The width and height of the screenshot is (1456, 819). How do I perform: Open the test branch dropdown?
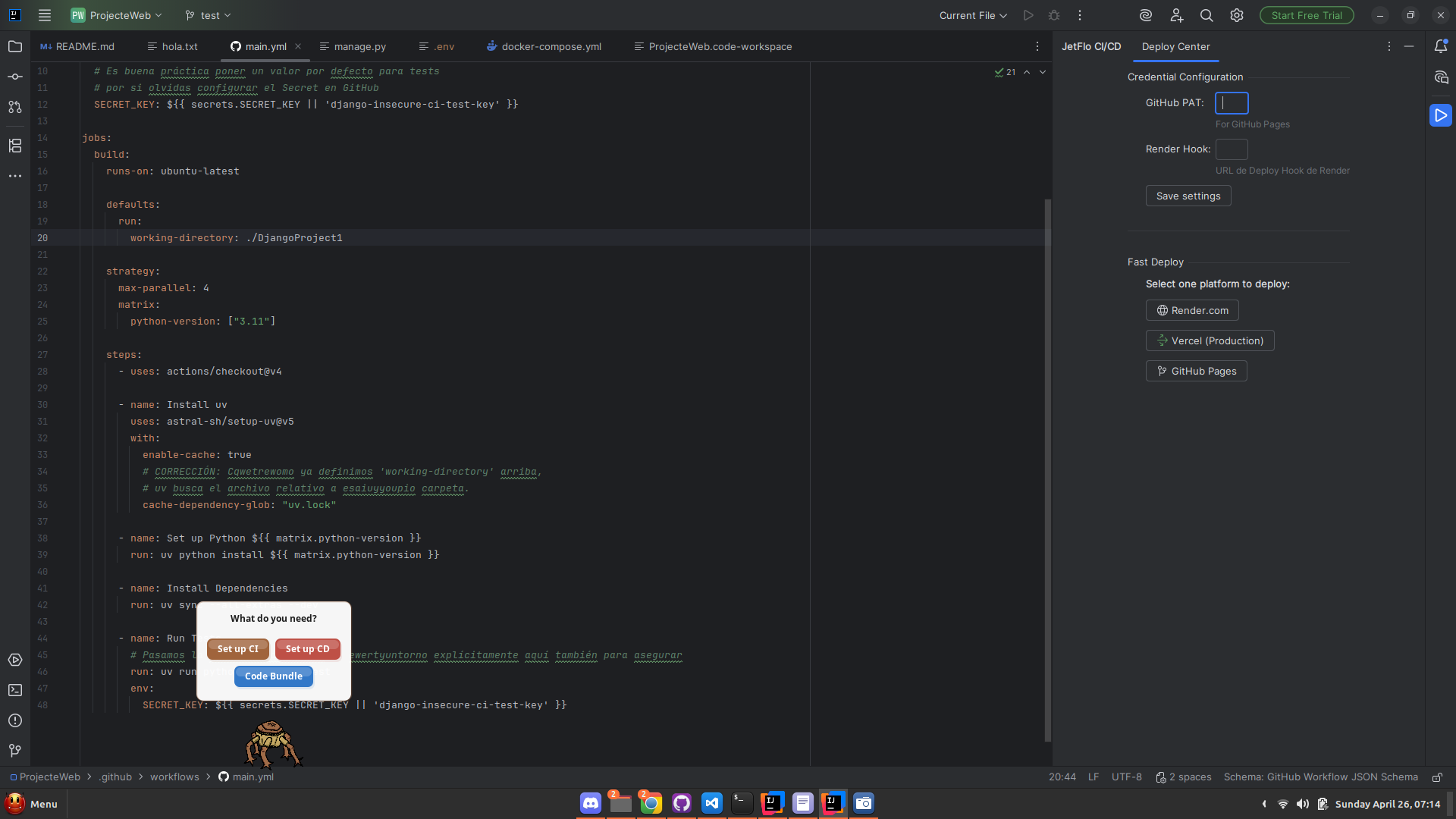click(x=209, y=15)
